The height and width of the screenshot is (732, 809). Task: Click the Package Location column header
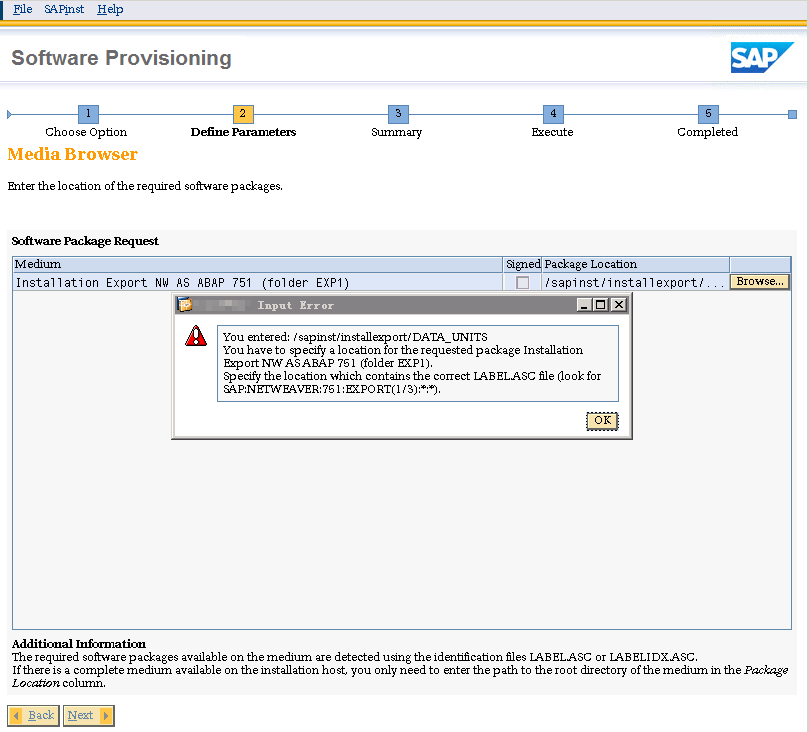coord(636,264)
